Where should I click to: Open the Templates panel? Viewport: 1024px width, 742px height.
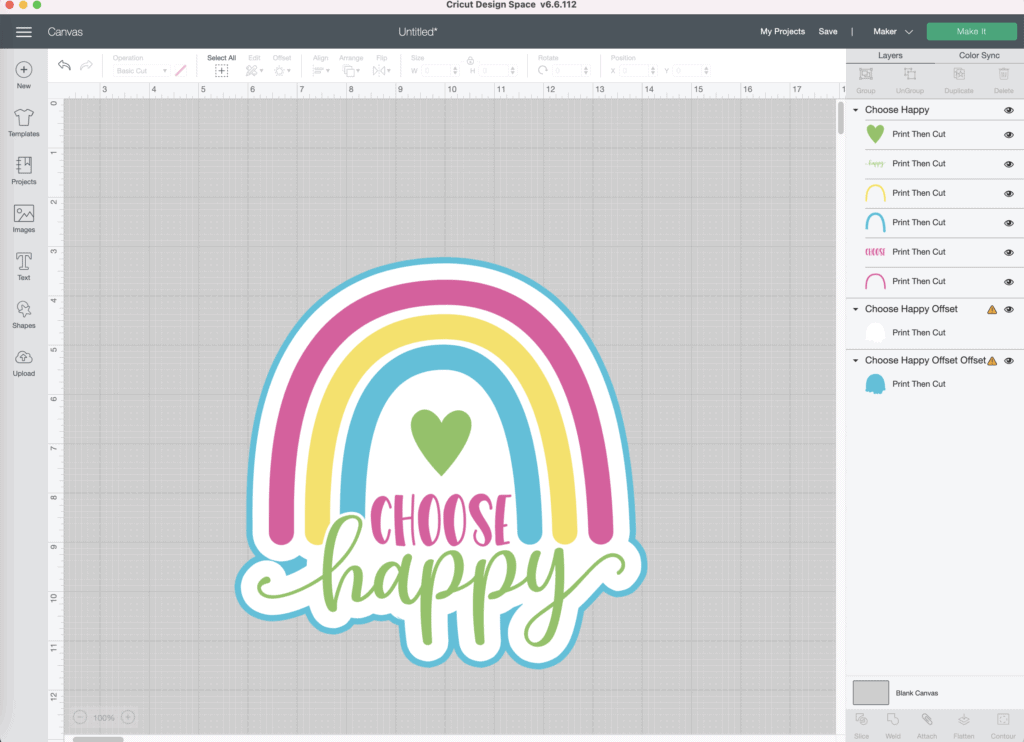pyautogui.click(x=24, y=123)
